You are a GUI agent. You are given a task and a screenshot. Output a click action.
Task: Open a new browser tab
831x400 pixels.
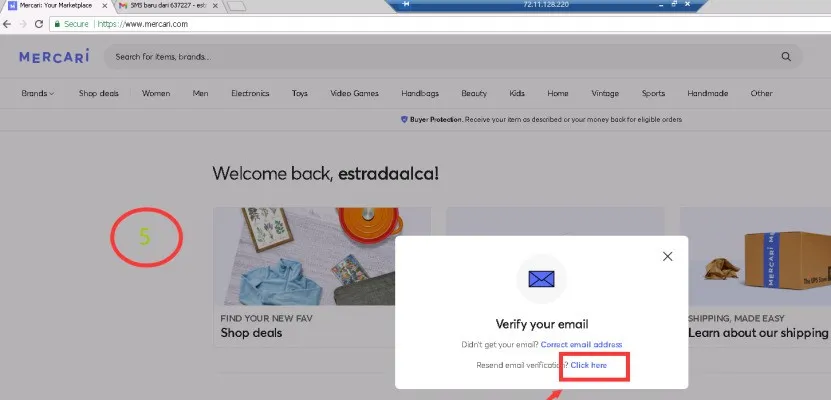click(x=235, y=6)
